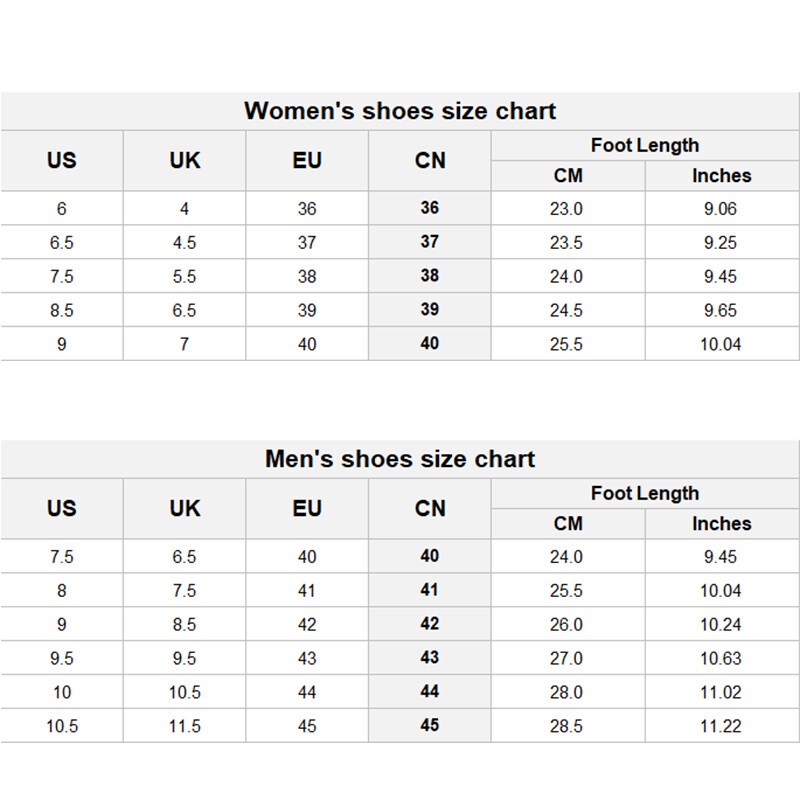The image size is (800, 800).
Task: Click women's UK size 4.5 cell
Action: tap(184, 242)
